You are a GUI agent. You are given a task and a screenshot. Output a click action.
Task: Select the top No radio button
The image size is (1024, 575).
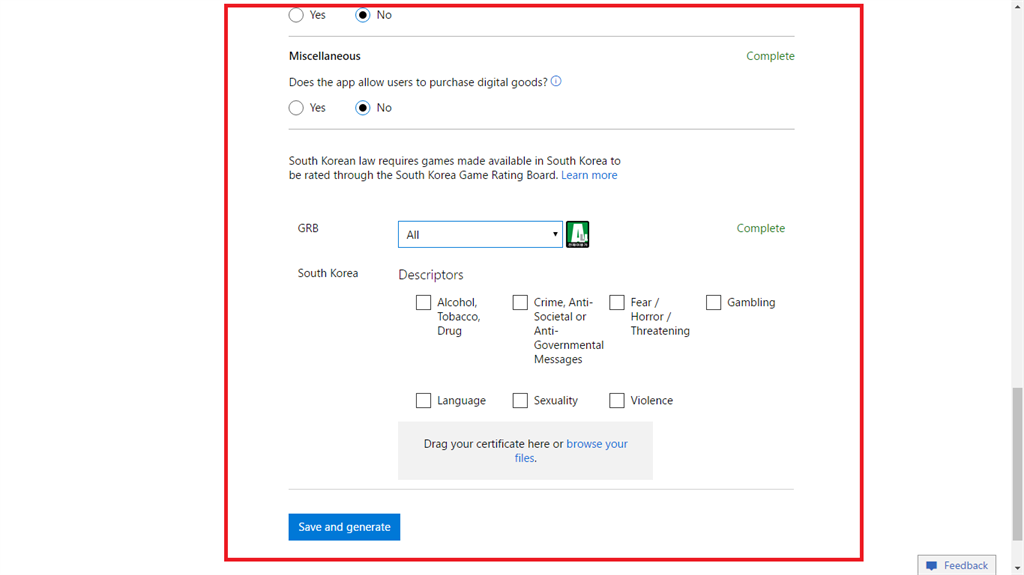pos(363,15)
